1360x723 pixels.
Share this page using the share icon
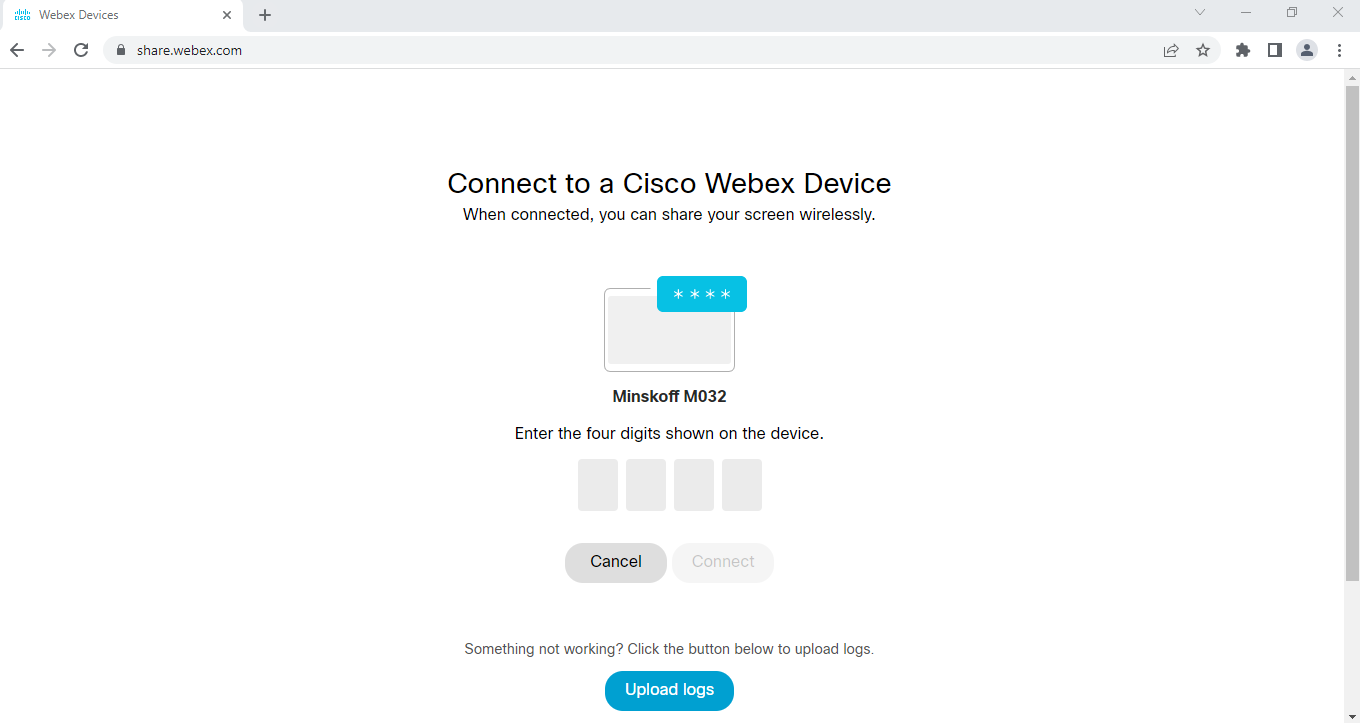click(x=1171, y=50)
